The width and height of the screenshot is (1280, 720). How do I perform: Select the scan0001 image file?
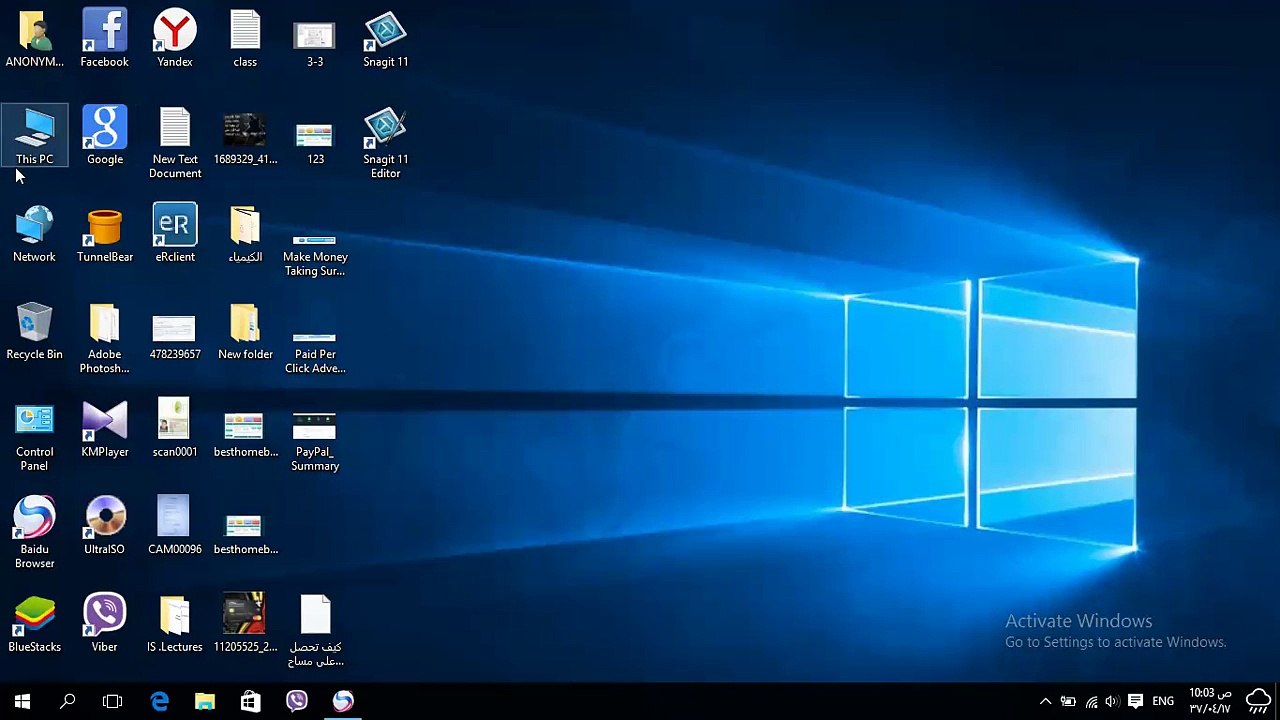(174, 429)
